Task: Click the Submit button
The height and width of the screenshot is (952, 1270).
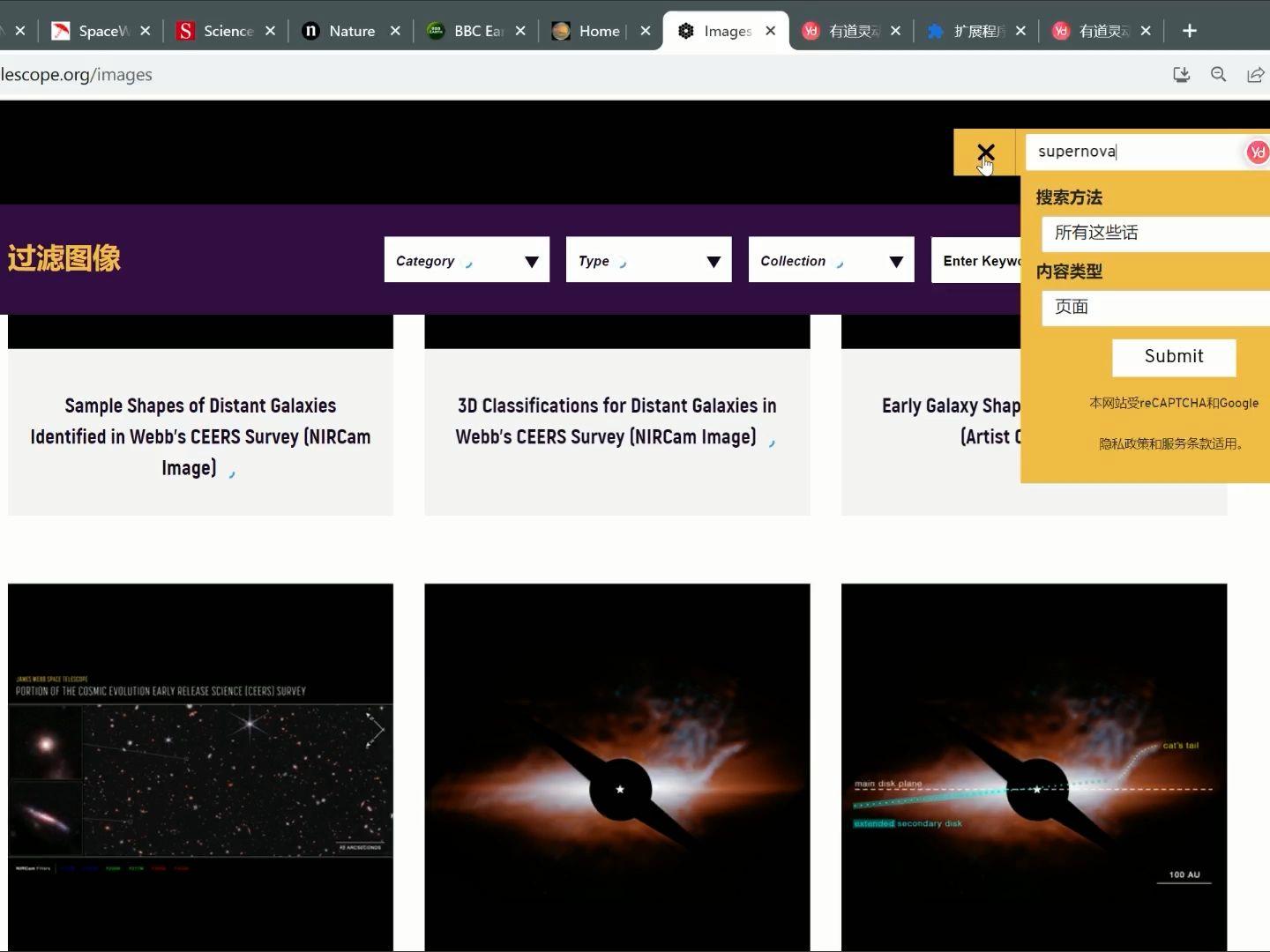Action: pos(1174,357)
